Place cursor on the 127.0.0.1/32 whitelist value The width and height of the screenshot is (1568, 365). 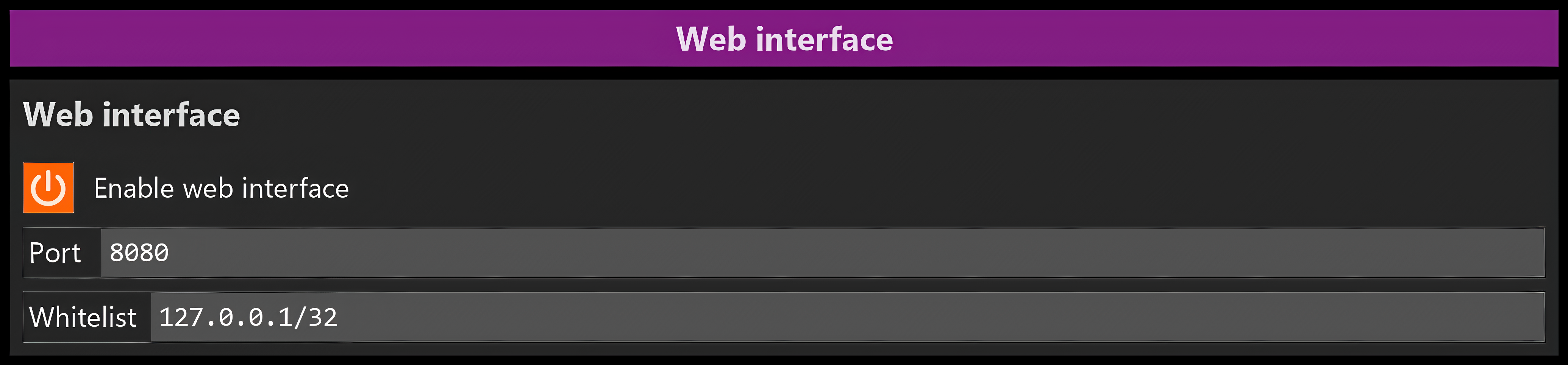pos(248,317)
